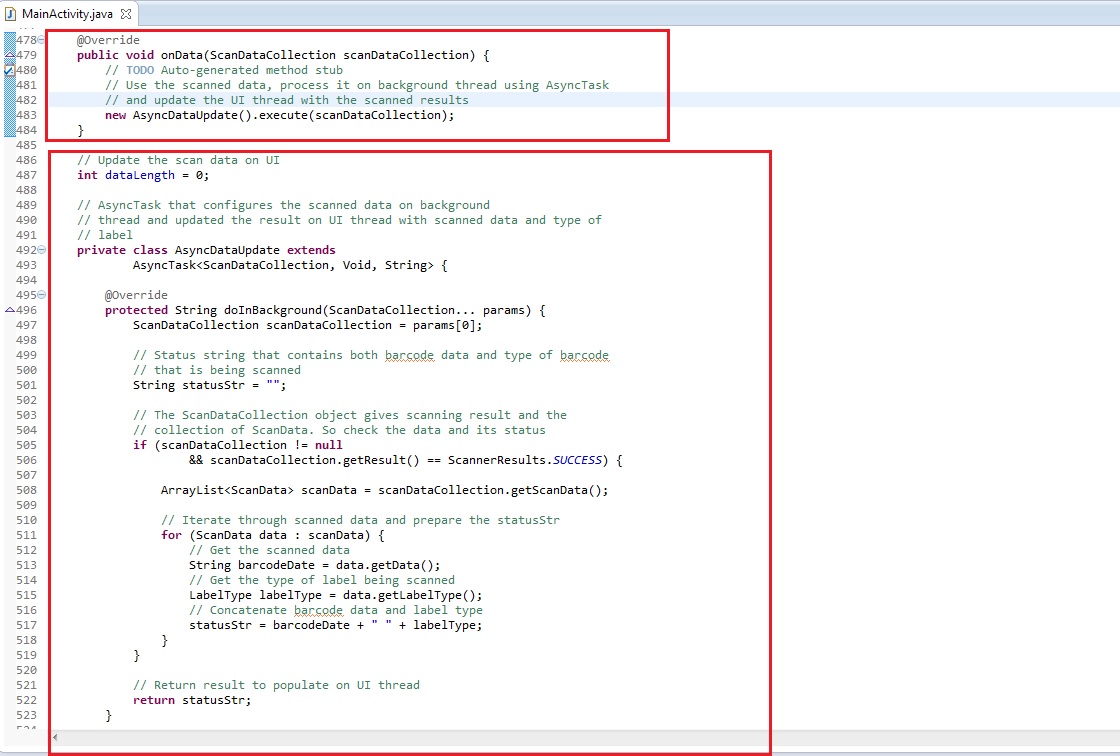Screen dimensions: 1120x756
Task: Click line number 508 in the gutter
Action: (x=26, y=490)
